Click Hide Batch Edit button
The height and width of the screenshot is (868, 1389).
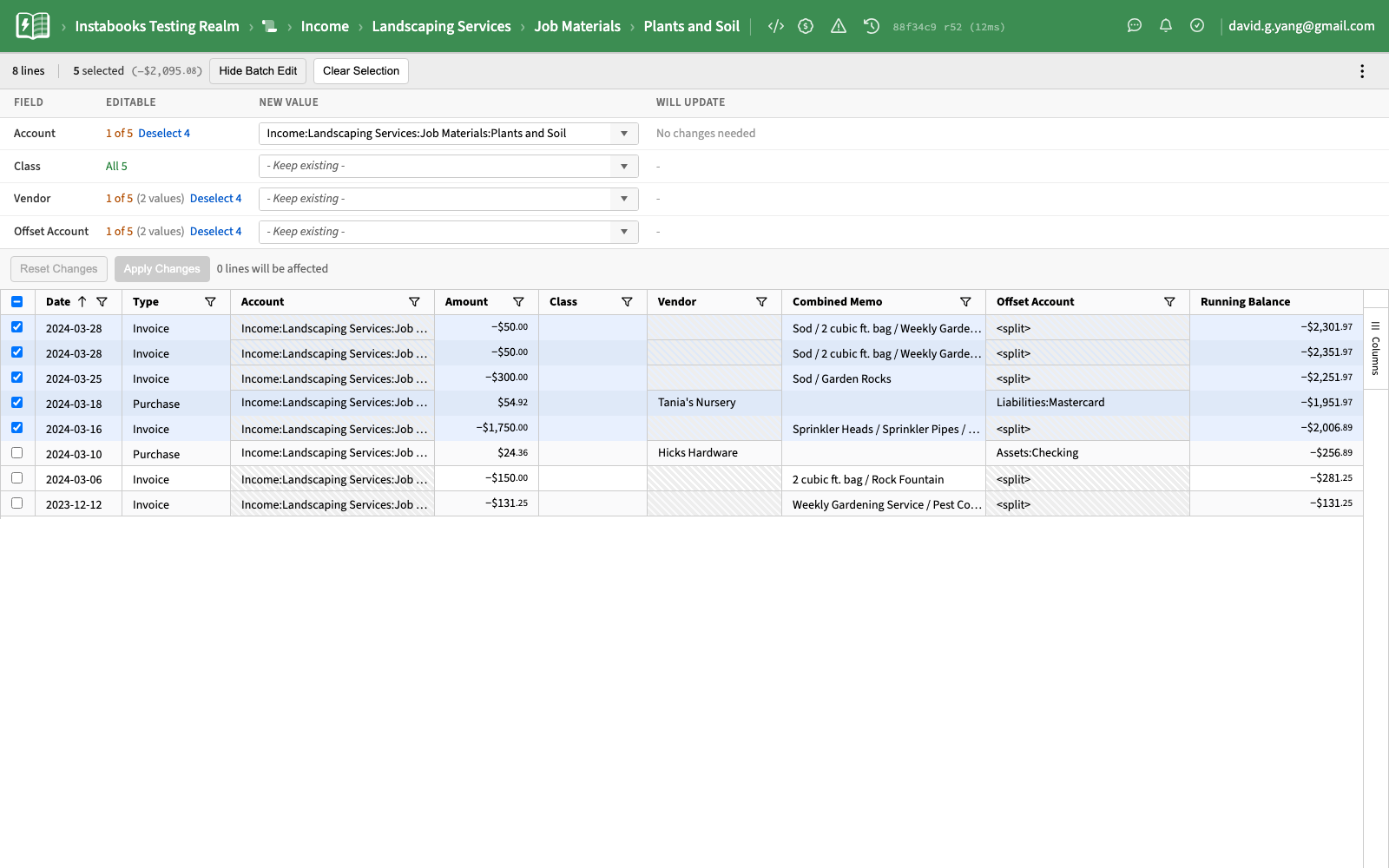pyautogui.click(x=258, y=71)
